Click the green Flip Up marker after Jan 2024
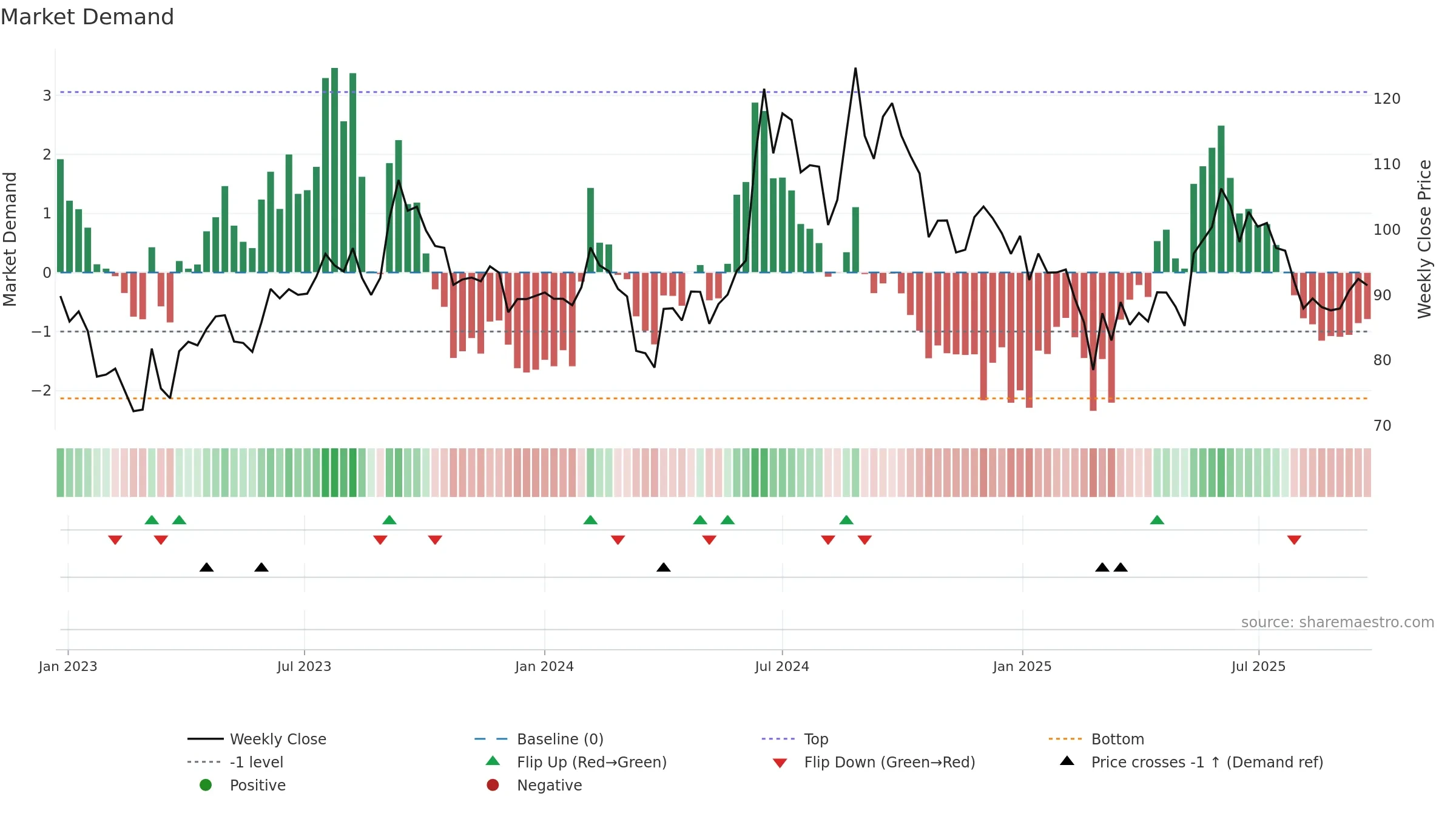Screen dimensions: 1456x819 tap(590, 520)
